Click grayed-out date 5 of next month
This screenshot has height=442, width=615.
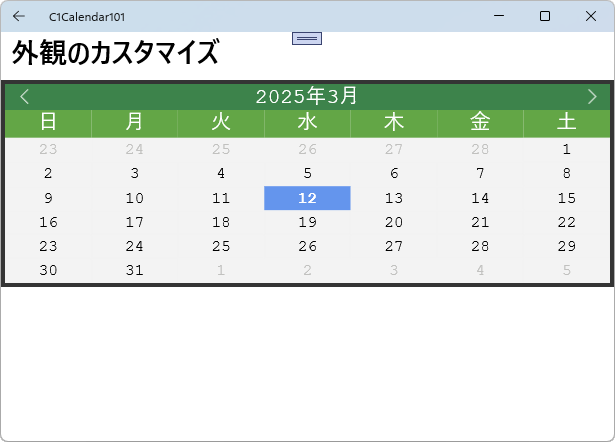[566, 270]
